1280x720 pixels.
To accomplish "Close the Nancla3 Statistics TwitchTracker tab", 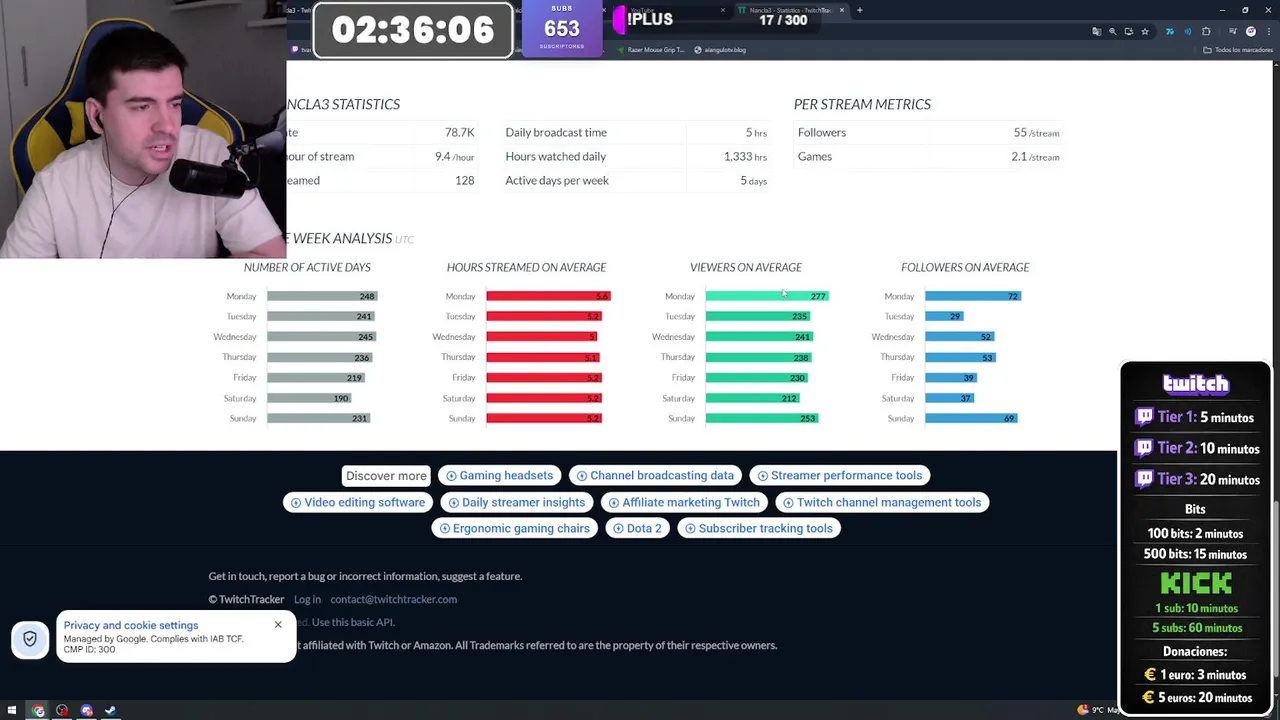I will click(842, 10).
